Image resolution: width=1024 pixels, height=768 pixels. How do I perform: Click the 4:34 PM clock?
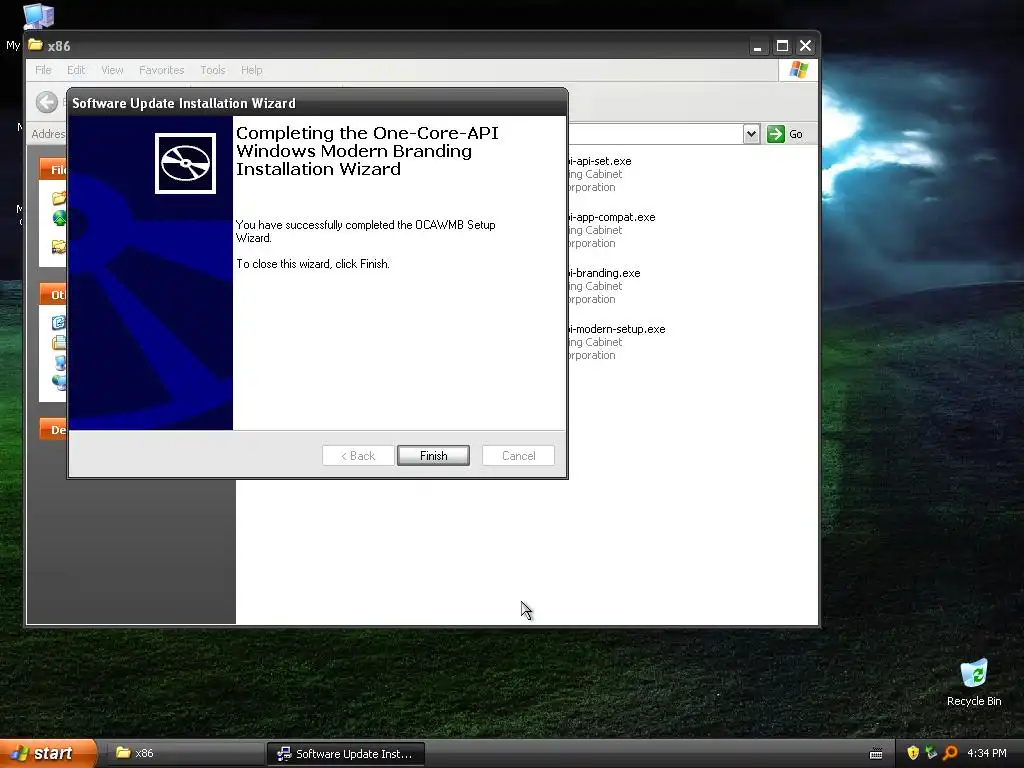986,753
